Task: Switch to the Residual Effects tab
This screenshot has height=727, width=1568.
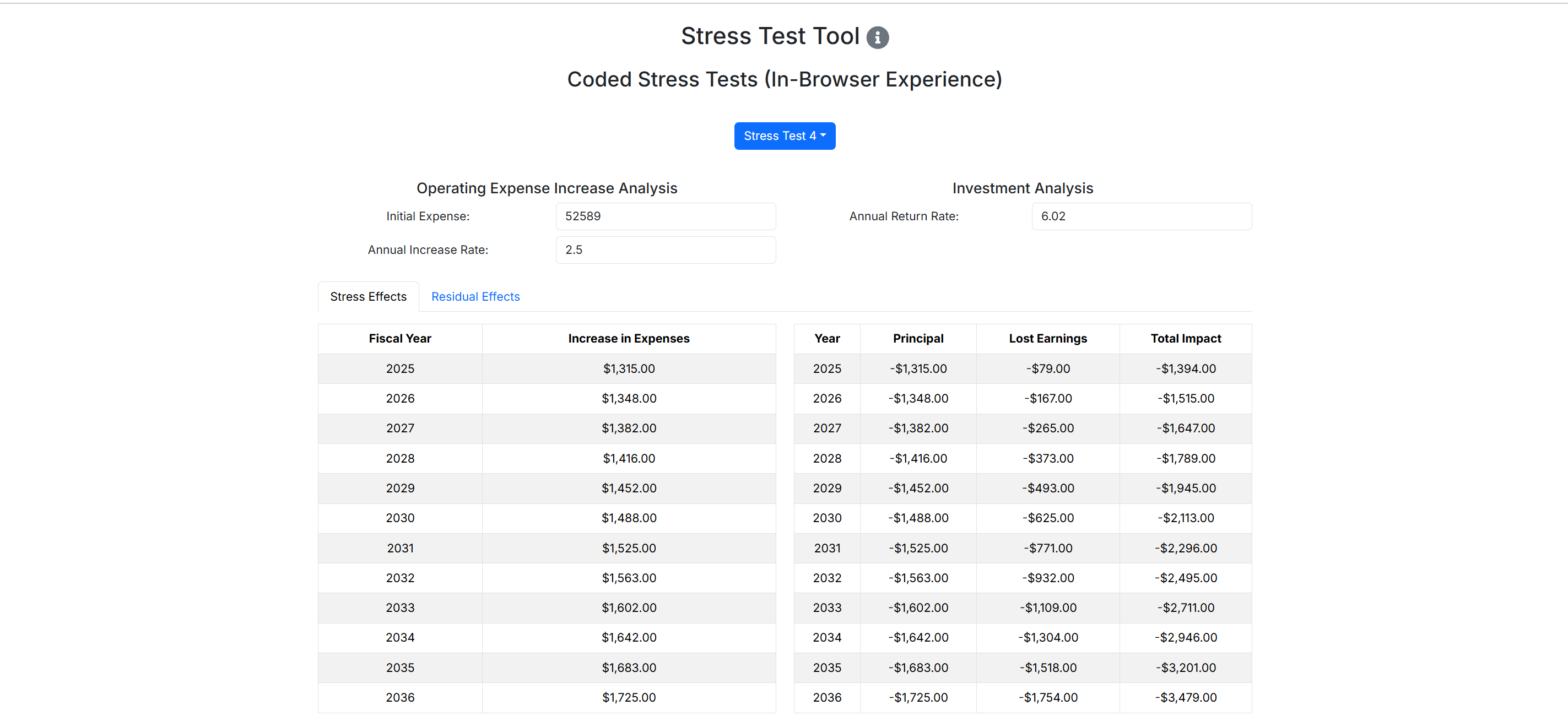Action: point(475,296)
